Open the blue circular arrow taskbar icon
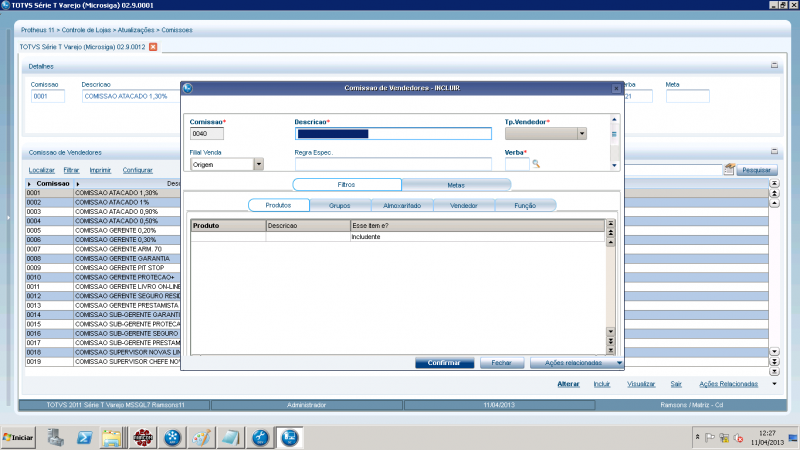 [x=260, y=437]
